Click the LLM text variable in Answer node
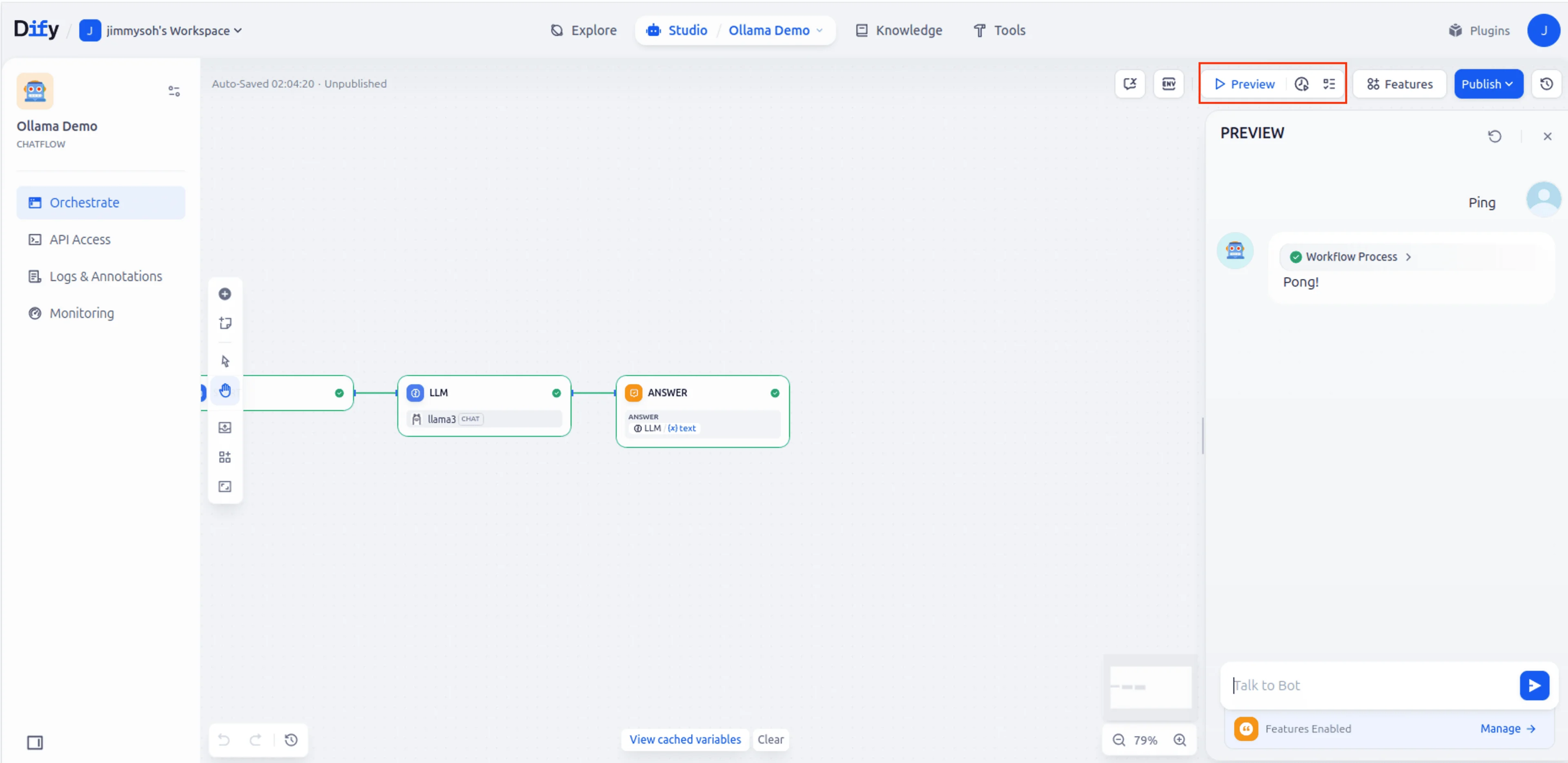1568x763 pixels. (x=665, y=428)
